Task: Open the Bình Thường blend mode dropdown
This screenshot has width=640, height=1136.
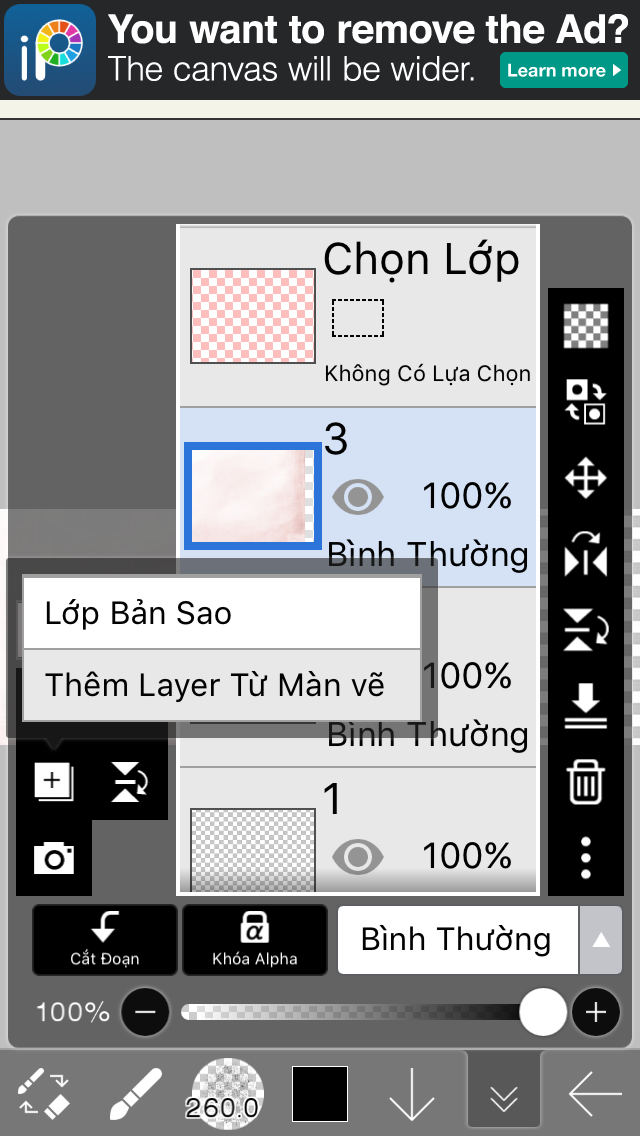Action: point(457,940)
